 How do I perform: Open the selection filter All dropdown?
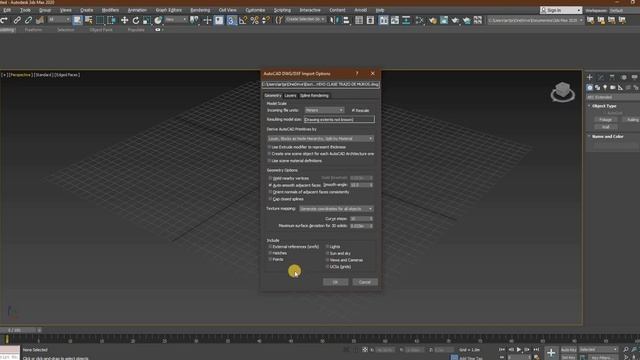59,20
